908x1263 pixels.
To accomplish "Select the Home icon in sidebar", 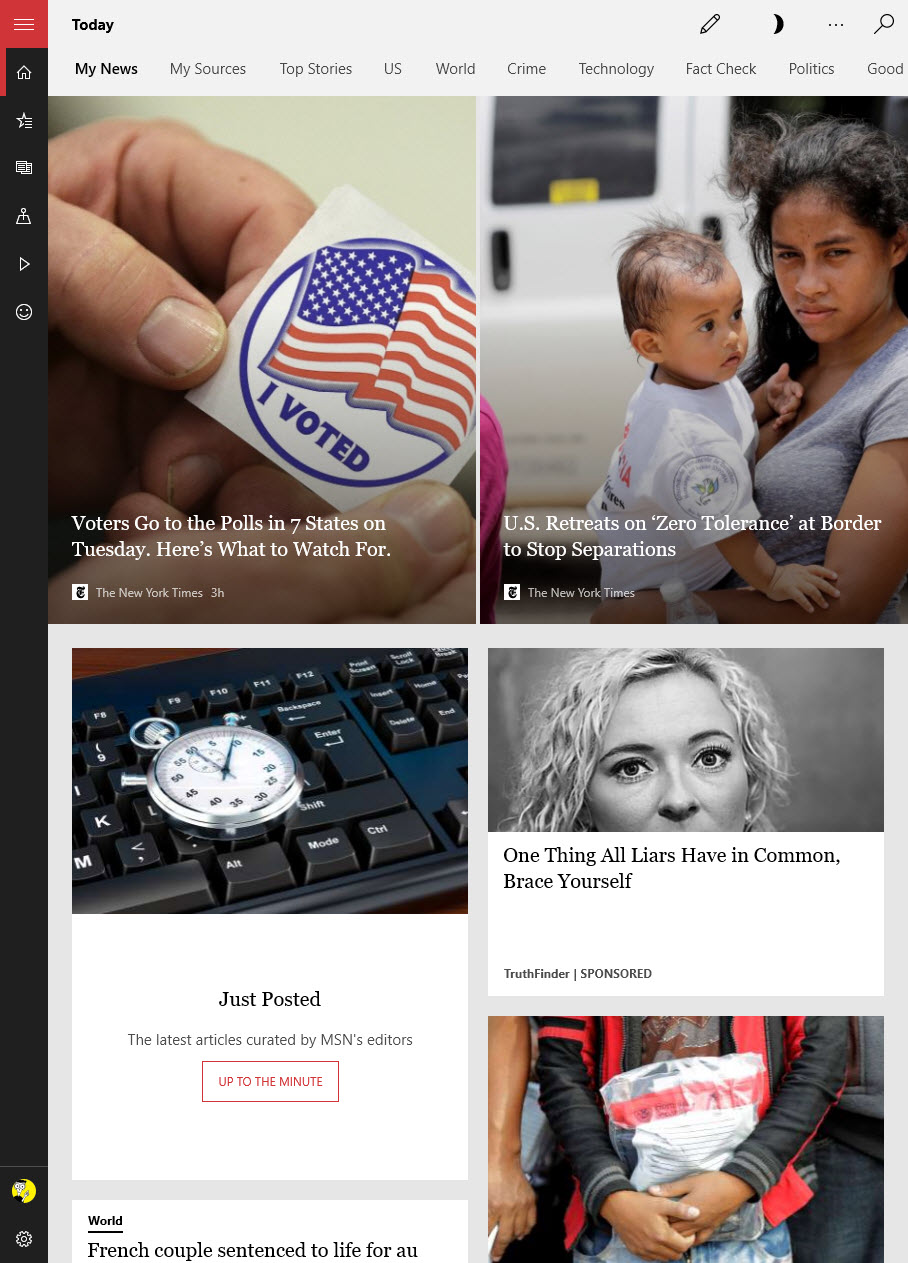I will pyautogui.click(x=24, y=72).
